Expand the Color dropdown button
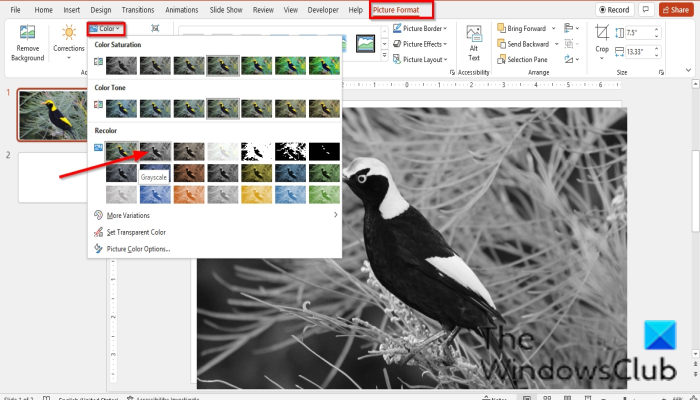 coord(105,28)
